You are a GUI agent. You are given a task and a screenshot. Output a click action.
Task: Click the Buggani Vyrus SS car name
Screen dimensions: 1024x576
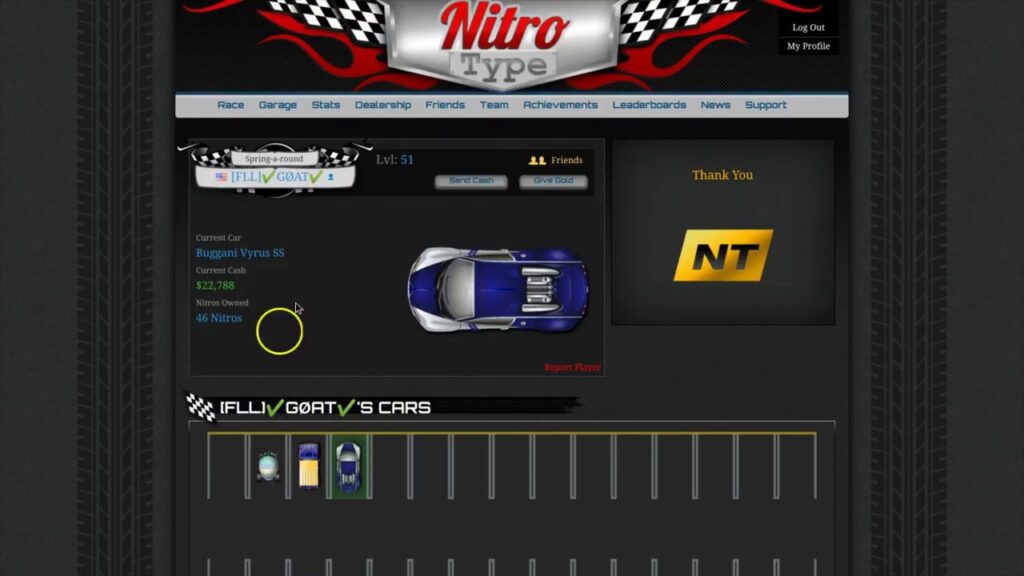point(240,253)
